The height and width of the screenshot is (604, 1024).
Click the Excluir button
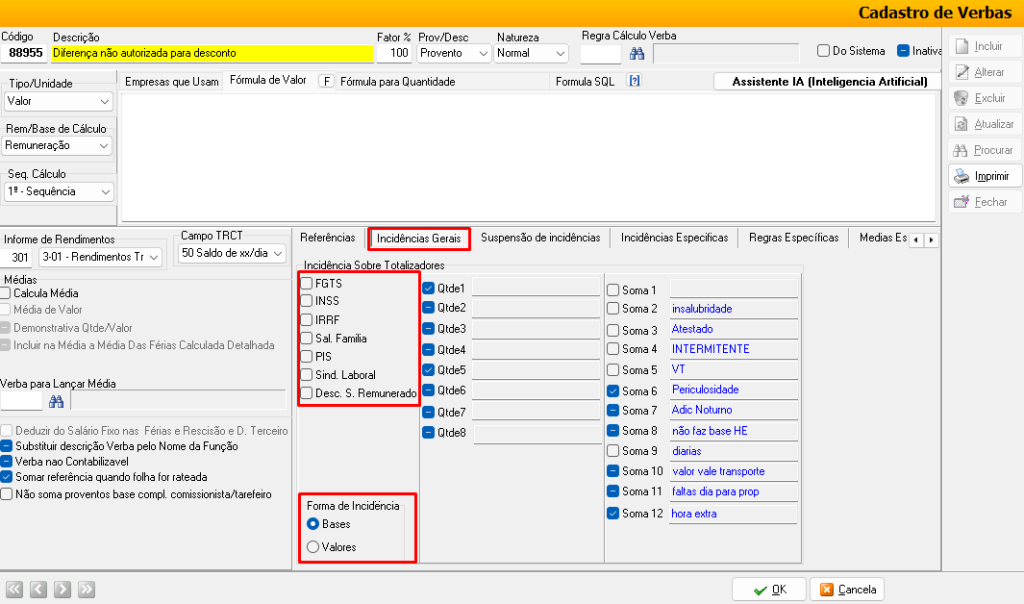click(985, 99)
